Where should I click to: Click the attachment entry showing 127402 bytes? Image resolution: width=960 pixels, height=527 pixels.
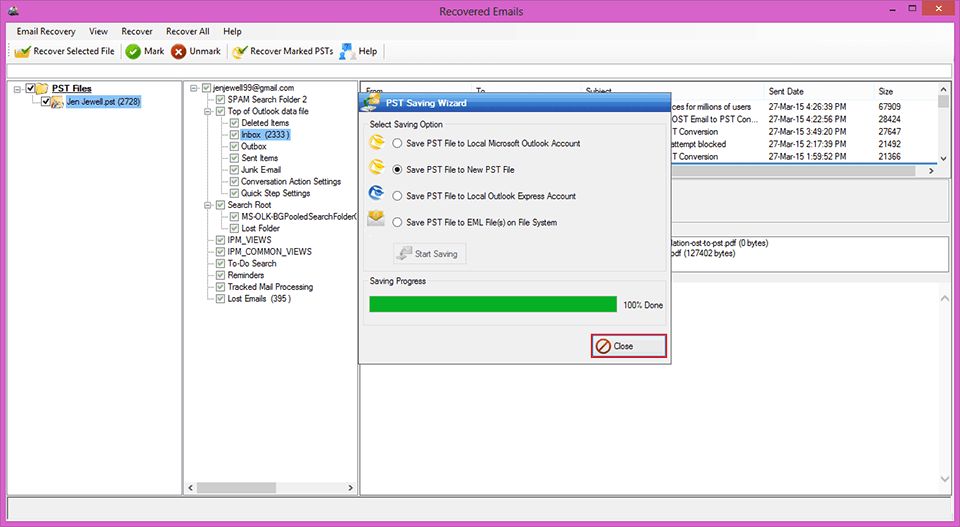point(703,253)
